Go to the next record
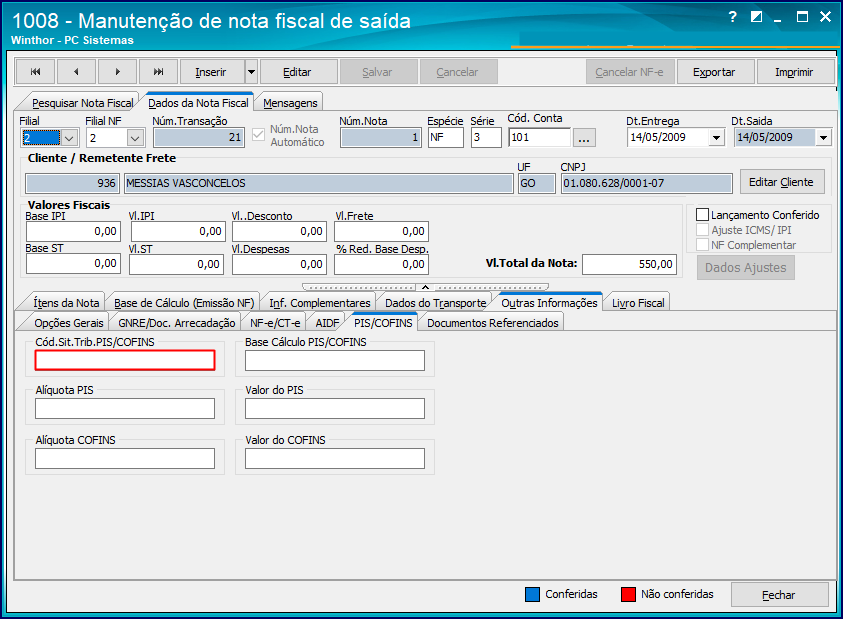Image resolution: width=843 pixels, height=619 pixels. coord(117,72)
